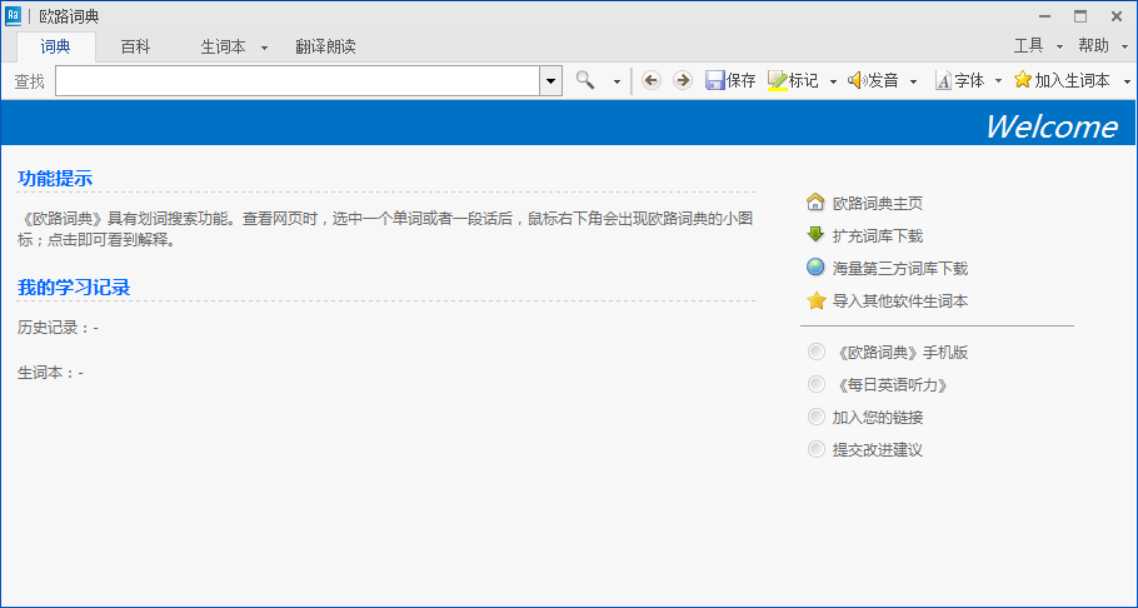The height and width of the screenshot is (608, 1138).
Task: Expand the search box history dropdown
Action: 550,81
